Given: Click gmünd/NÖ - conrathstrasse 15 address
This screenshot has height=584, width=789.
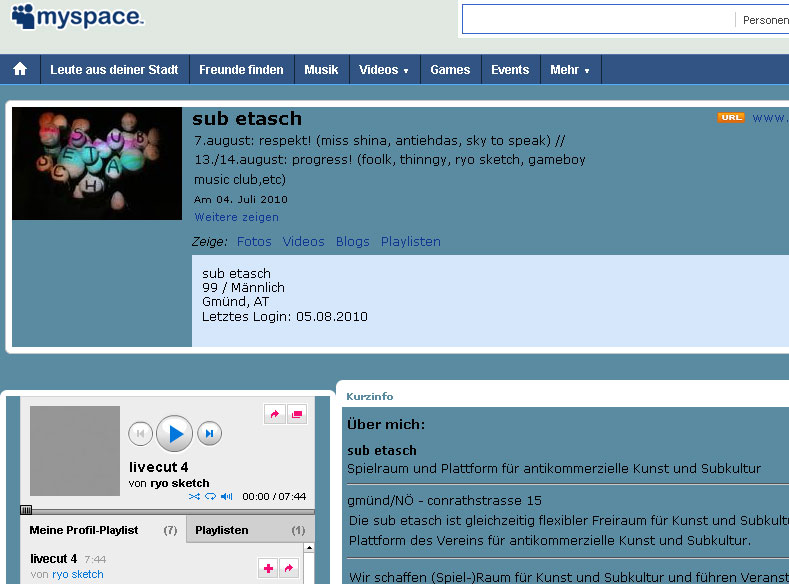Looking at the screenshot, I should (444, 501).
